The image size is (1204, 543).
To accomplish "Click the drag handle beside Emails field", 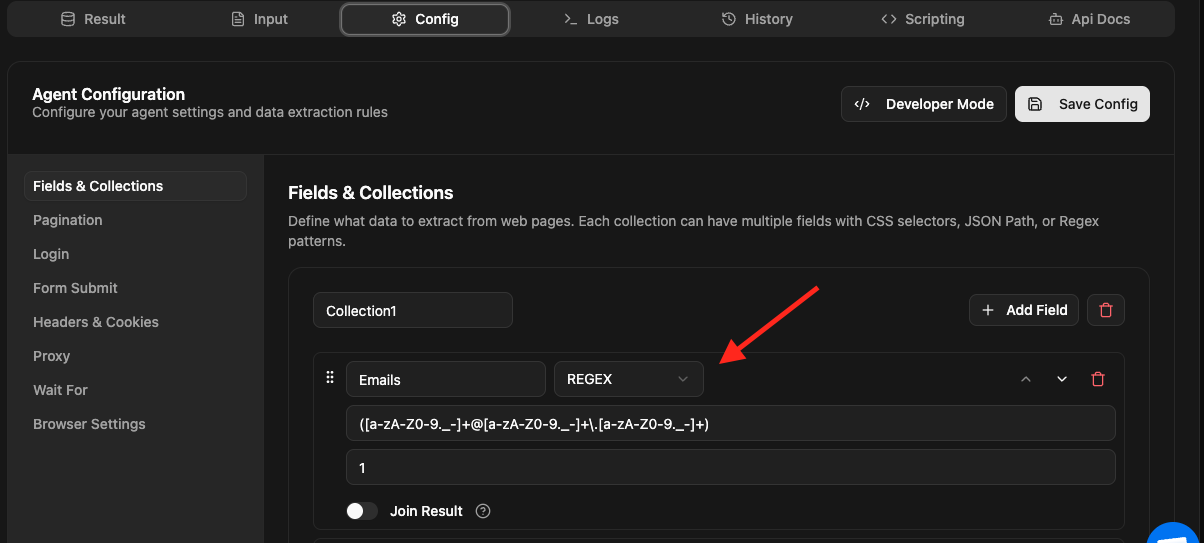I will click(330, 378).
